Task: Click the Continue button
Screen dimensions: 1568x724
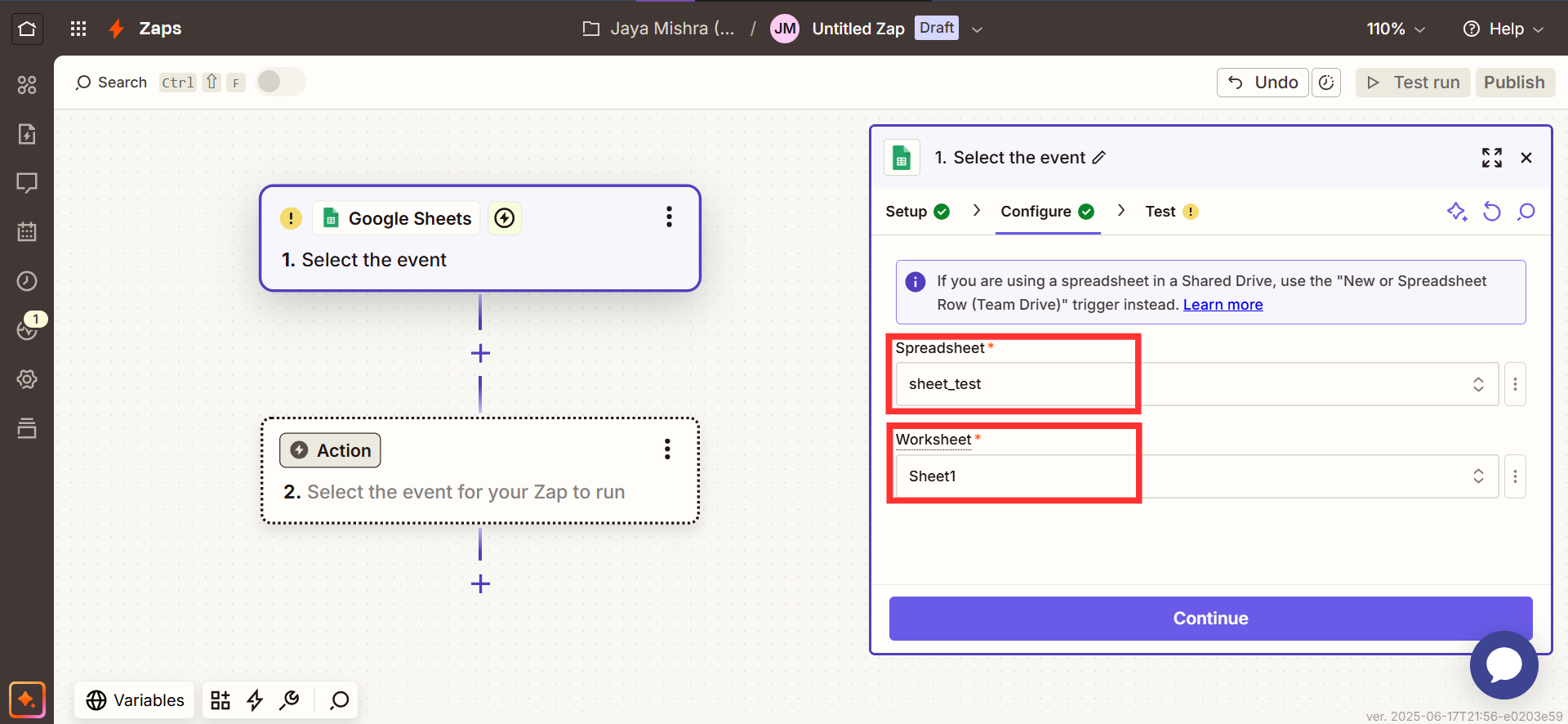Action: (x=1210, y=619)
